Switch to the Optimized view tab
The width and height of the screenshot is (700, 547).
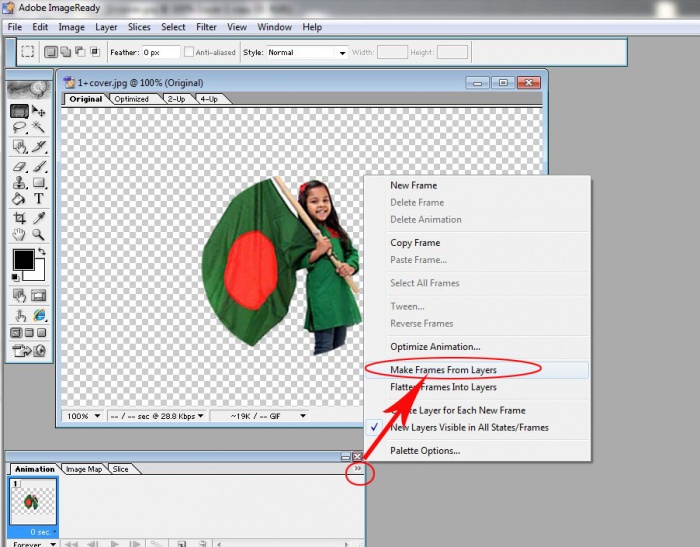tap(132, 99)
